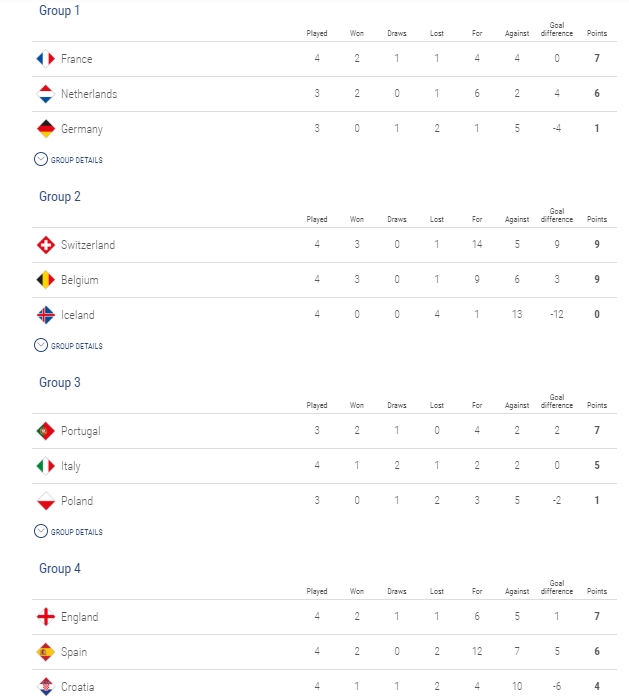Viewport: 629px width, 700px height.
Task: Click the Italy flag icon
Action: pyautogui.click(x=46, y=466)
